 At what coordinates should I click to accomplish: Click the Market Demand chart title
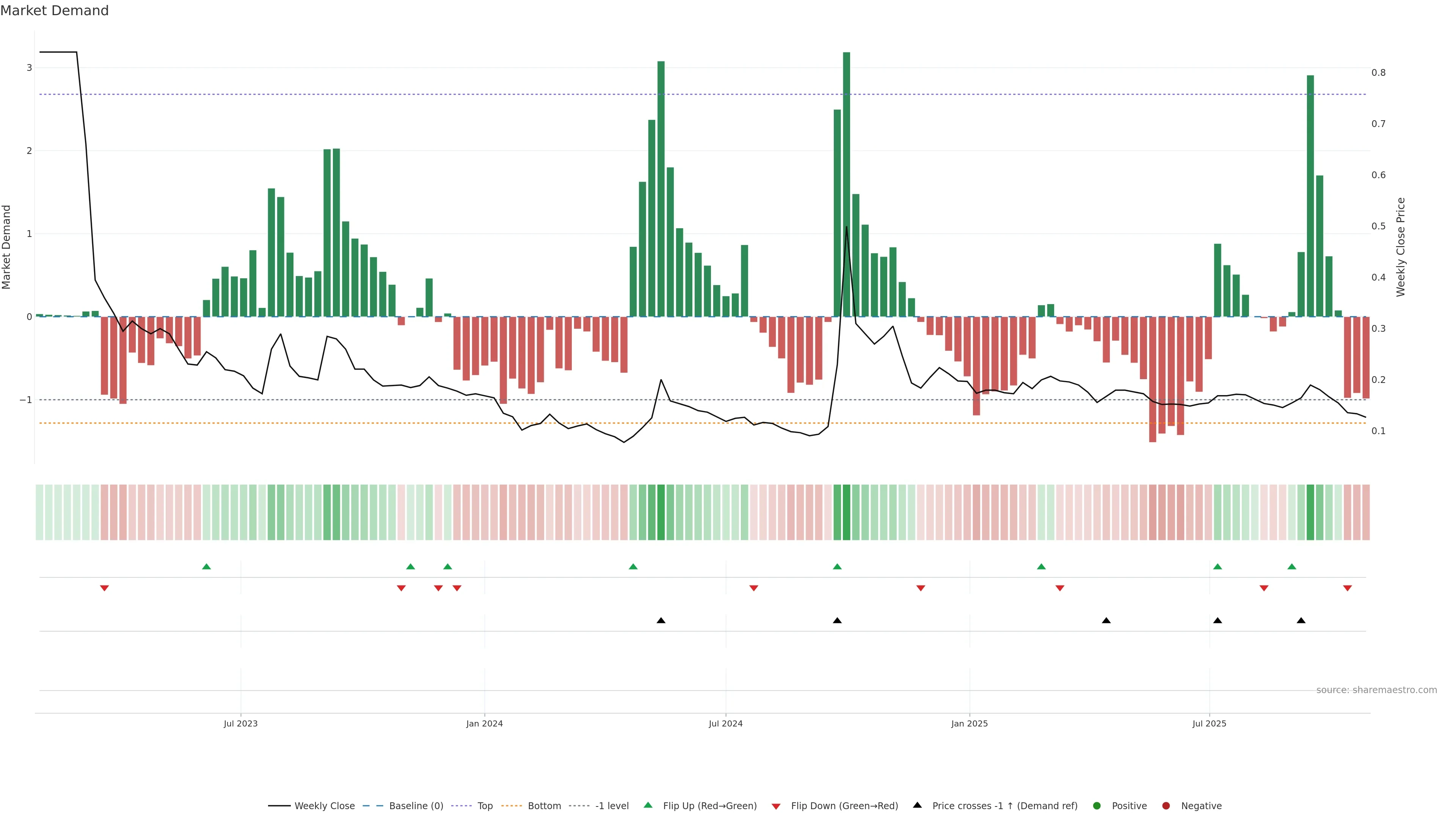click(54, 11)
